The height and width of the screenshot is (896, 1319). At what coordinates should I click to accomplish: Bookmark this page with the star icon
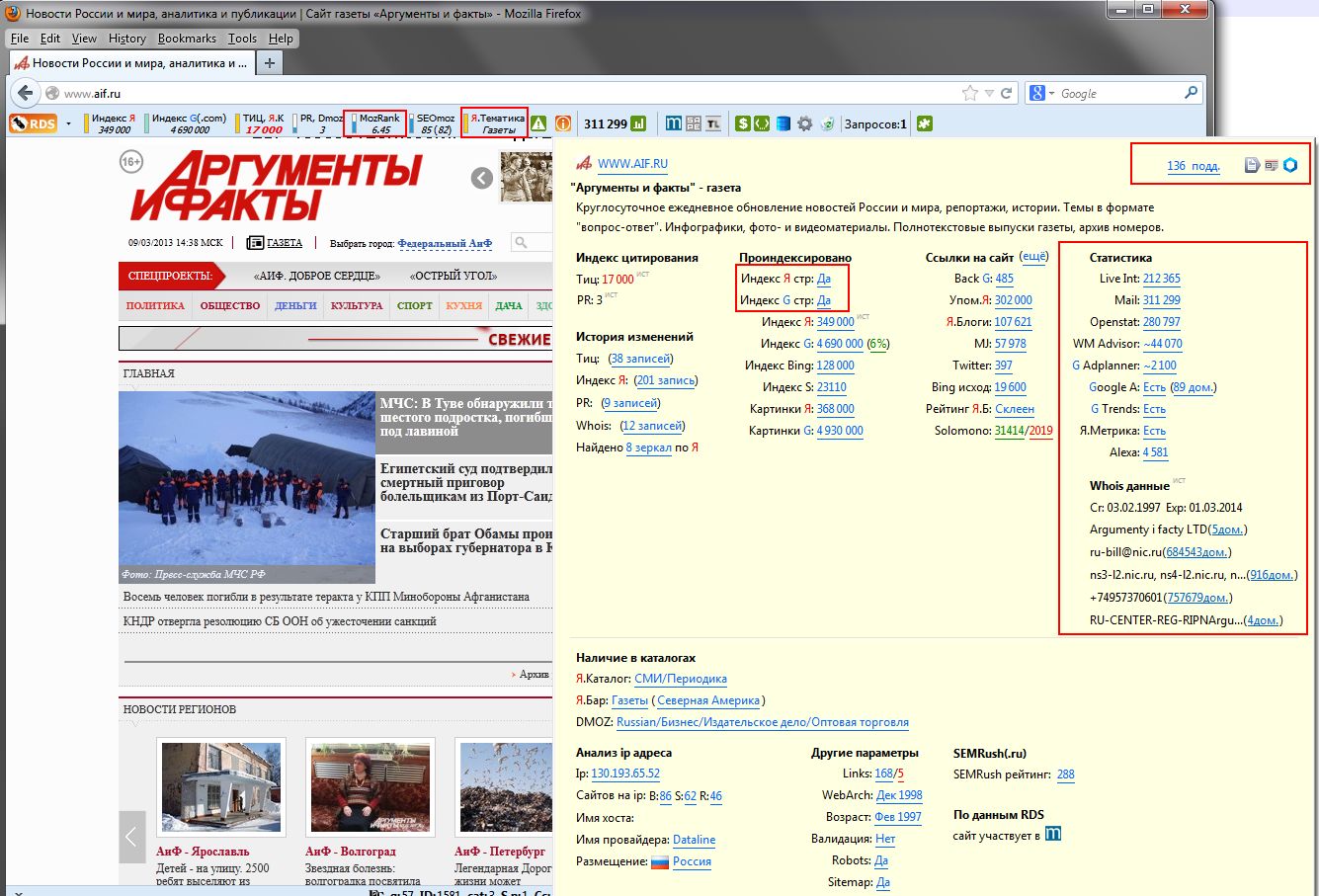point(970,93)
